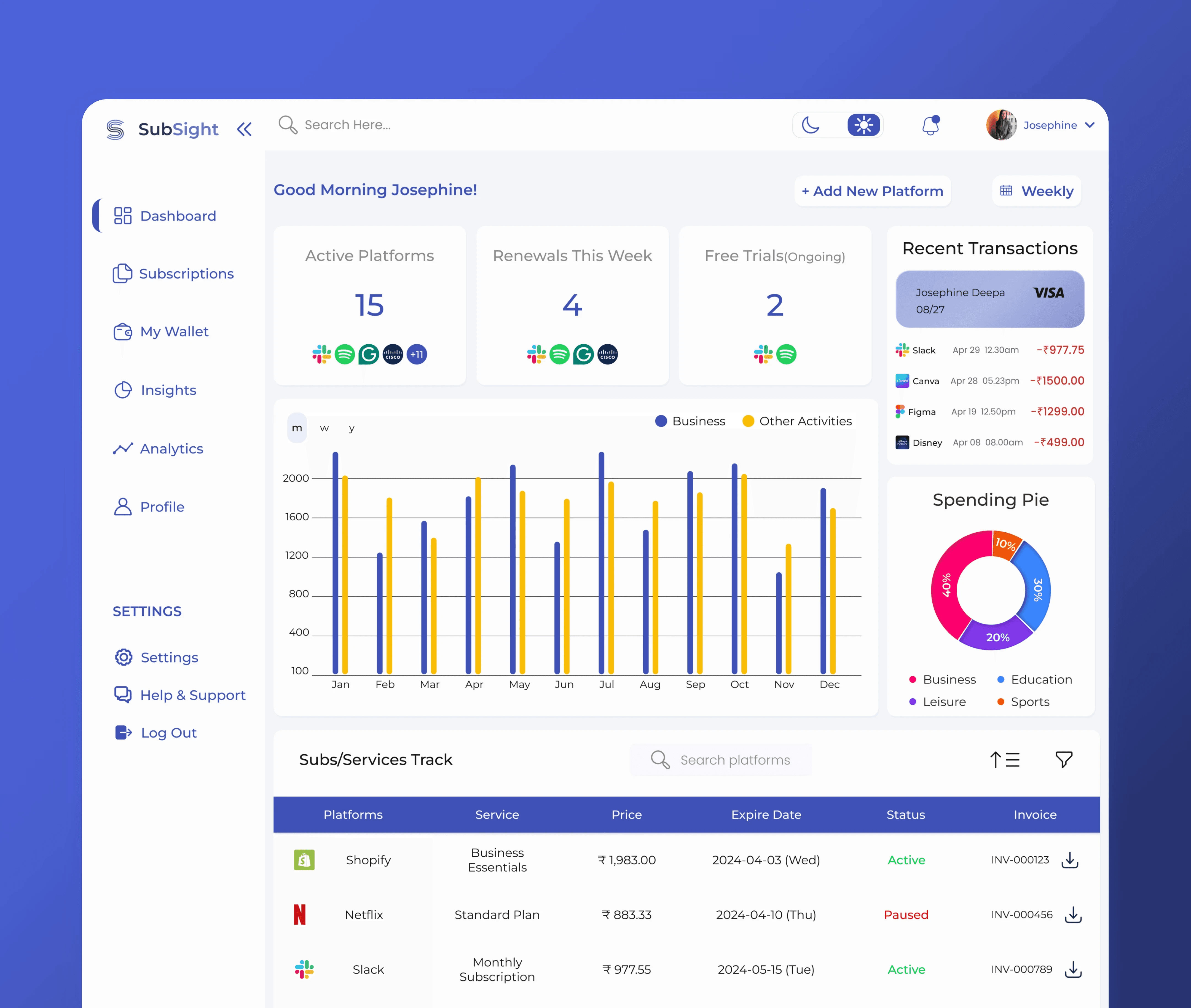Viewport: 1191px width, 1008px height.
Task: Switch to dark mode moon toggle
Action: click(x=810, y=125)
